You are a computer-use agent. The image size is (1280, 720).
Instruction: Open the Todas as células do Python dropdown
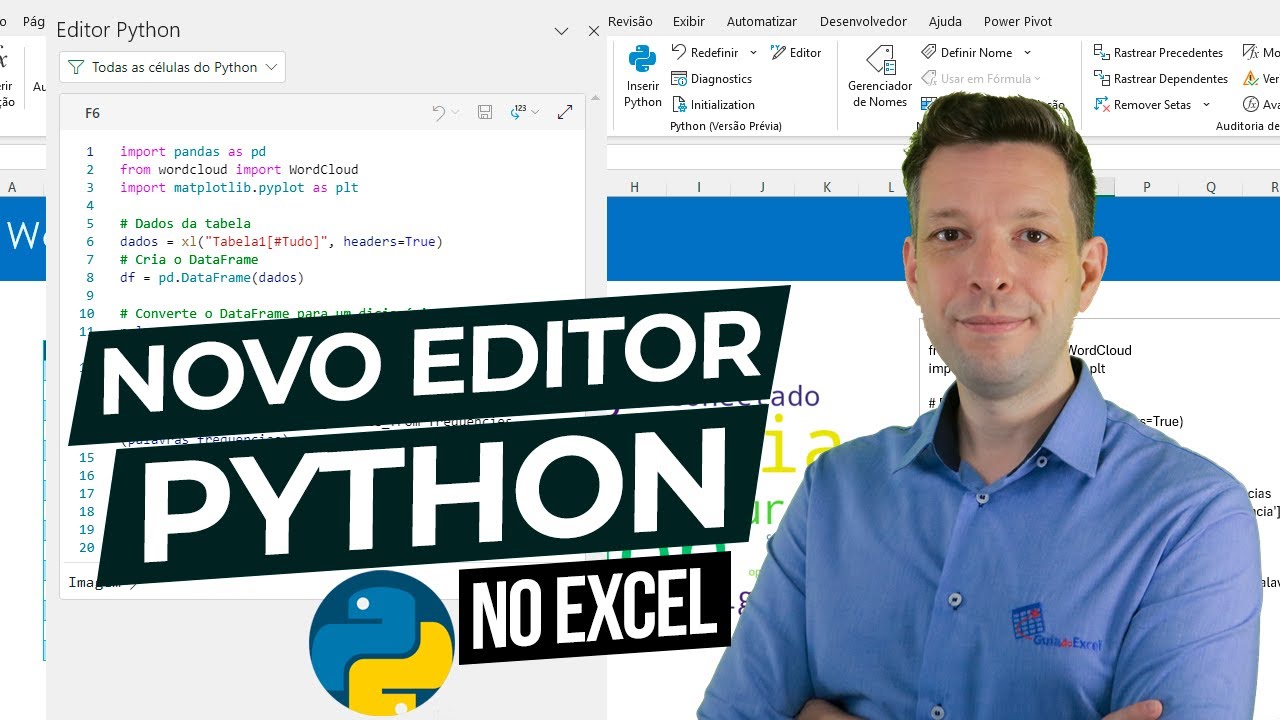pyautogui.click(x=172, y=67)
